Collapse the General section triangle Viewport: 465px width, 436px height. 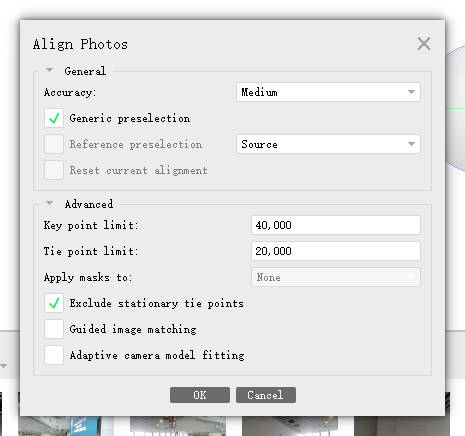point(49,70)
